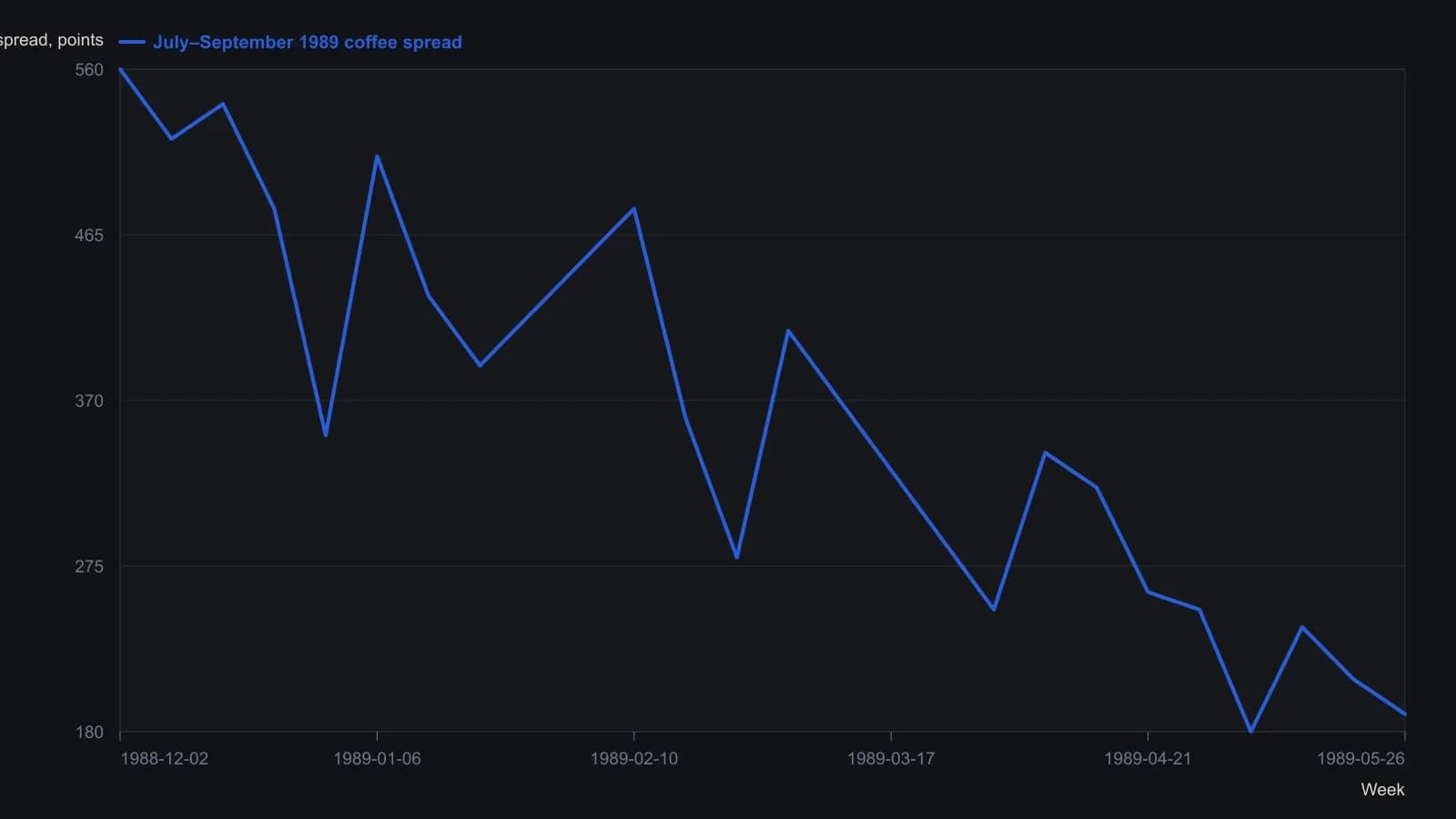Click the 1989-03-17 x-axis date label
The width and height of the screenshot is (1456, 819).
(x=891, y=759)
